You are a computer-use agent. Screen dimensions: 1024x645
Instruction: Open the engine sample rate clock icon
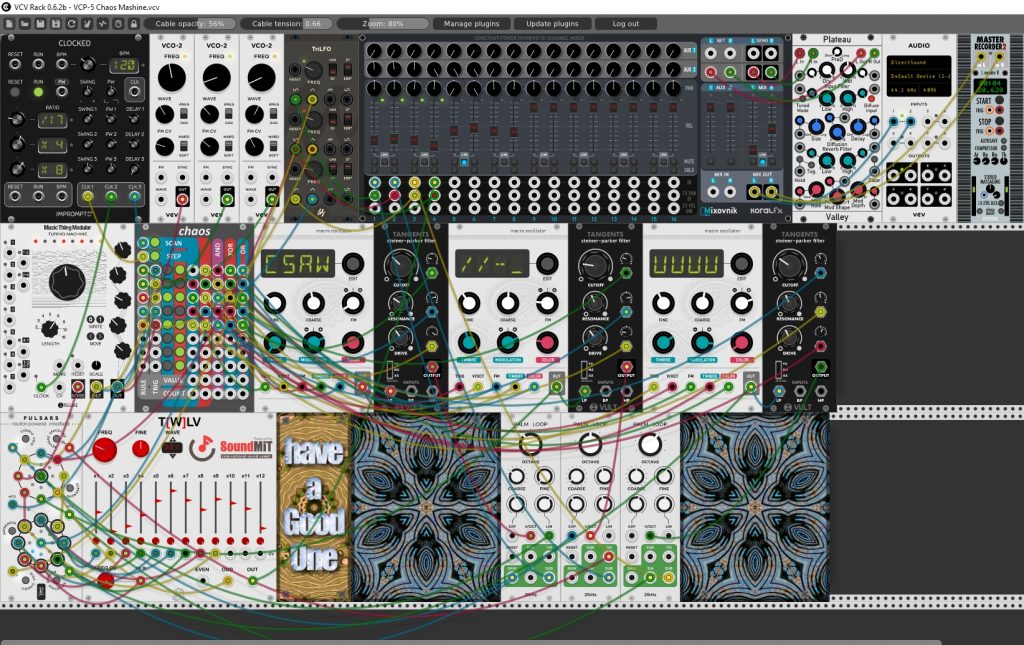(x=118, y=24)
